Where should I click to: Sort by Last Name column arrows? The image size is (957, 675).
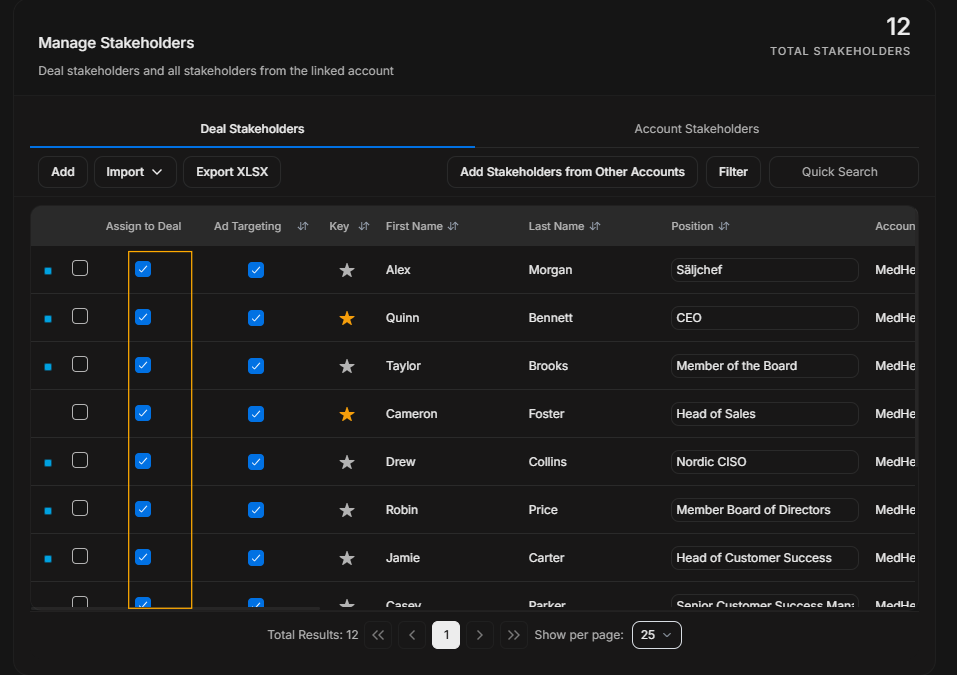[x=595, y=226]
